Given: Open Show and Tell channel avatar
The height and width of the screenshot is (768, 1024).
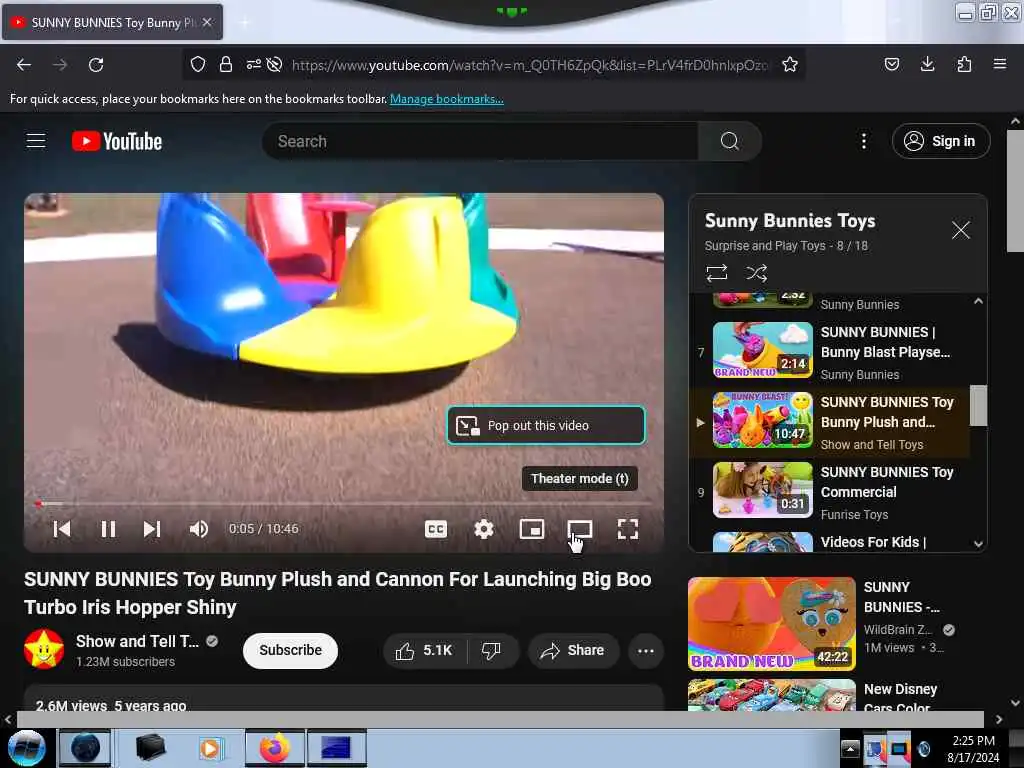Looking at the screenshot, I should [x=44, y=650].
